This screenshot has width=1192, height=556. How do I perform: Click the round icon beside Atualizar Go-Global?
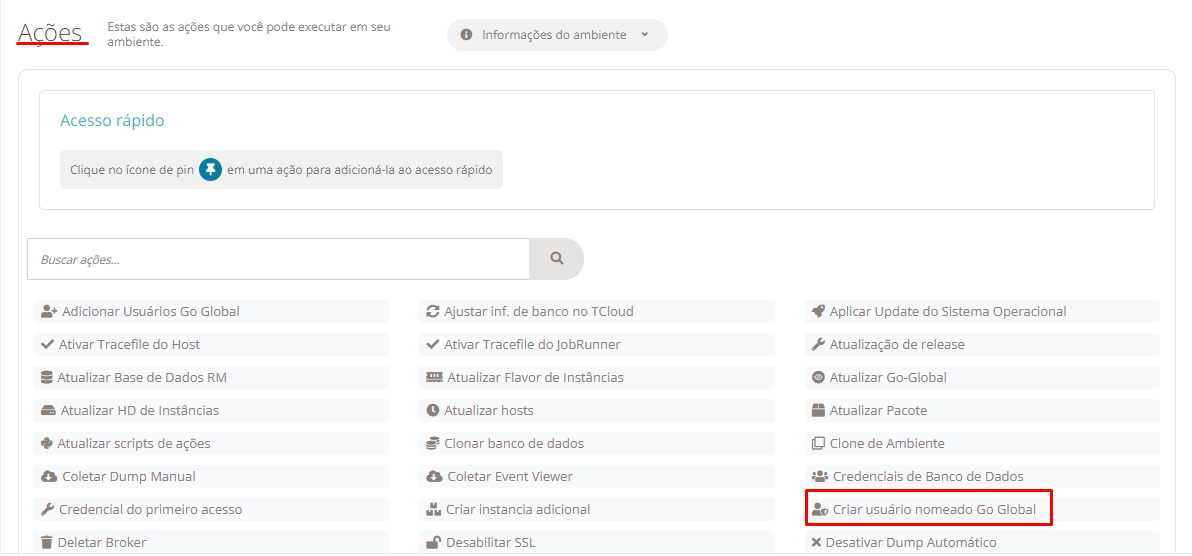coord(818,377)
